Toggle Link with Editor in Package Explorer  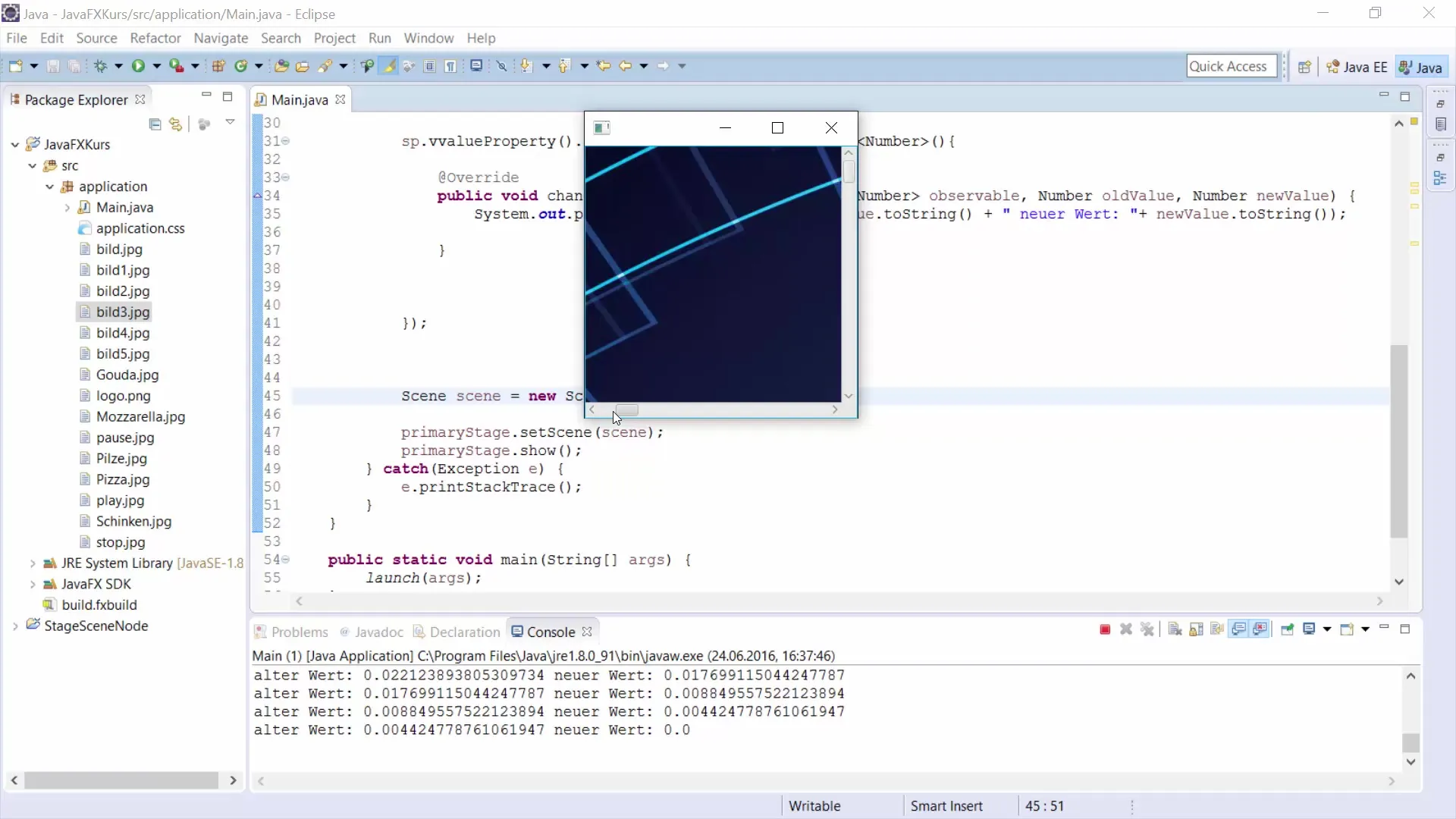(176, 124)
